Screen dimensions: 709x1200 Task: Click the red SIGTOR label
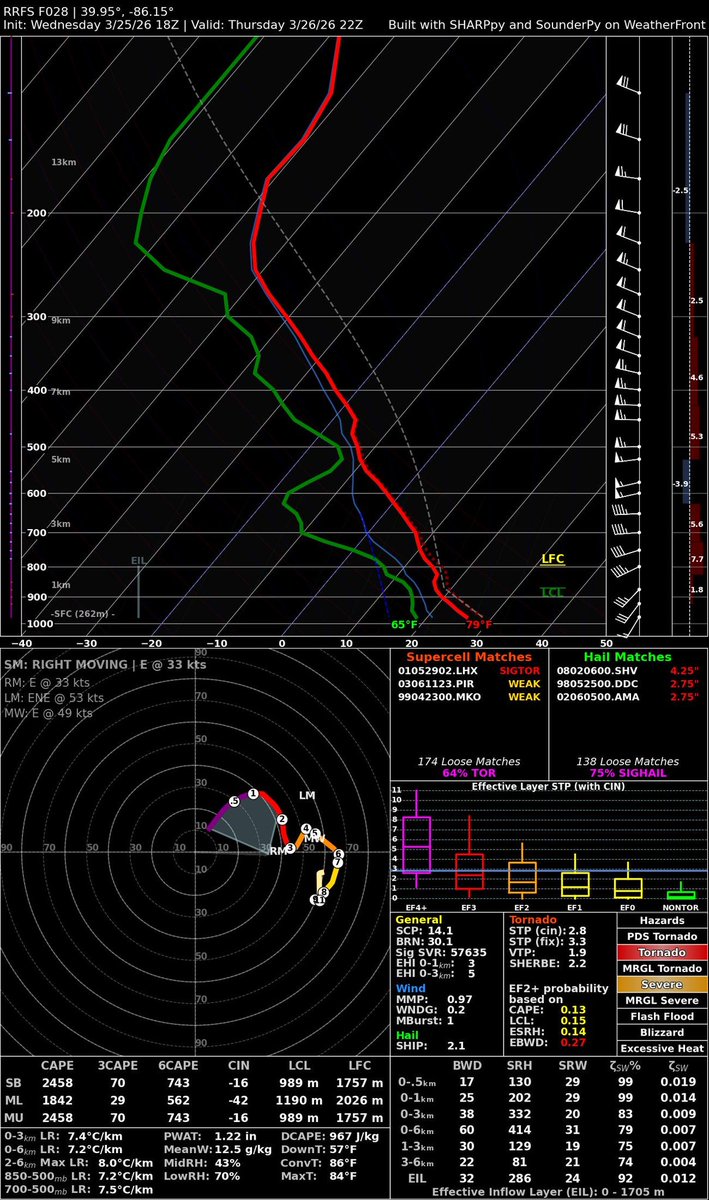(x=520, y=672)
